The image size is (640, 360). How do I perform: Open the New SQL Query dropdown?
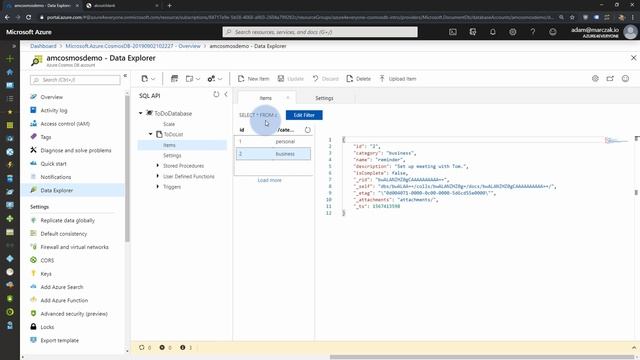(193, 79)
